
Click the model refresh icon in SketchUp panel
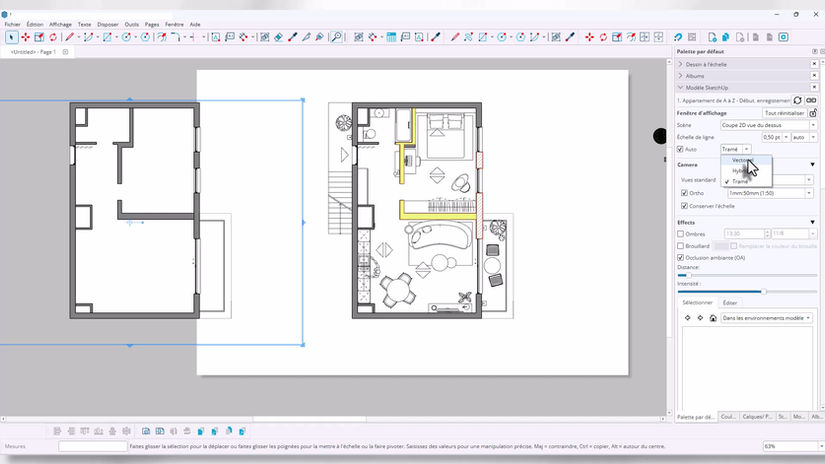[x=798, y=100]
